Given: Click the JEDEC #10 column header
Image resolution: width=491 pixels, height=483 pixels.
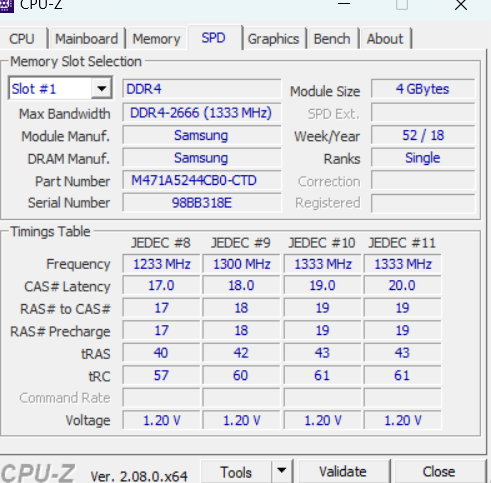Looking at the screenshot, I should coord(322,243).
